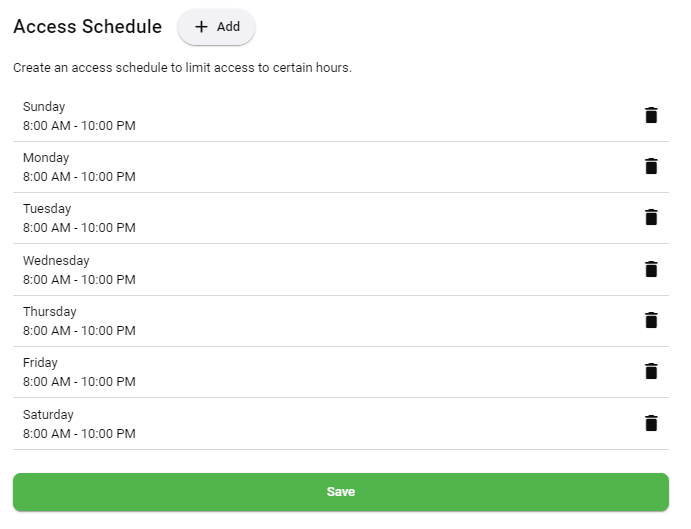Click the schedule description text
The width and height of the screenshot is (691, 529).
coord(182,69)
